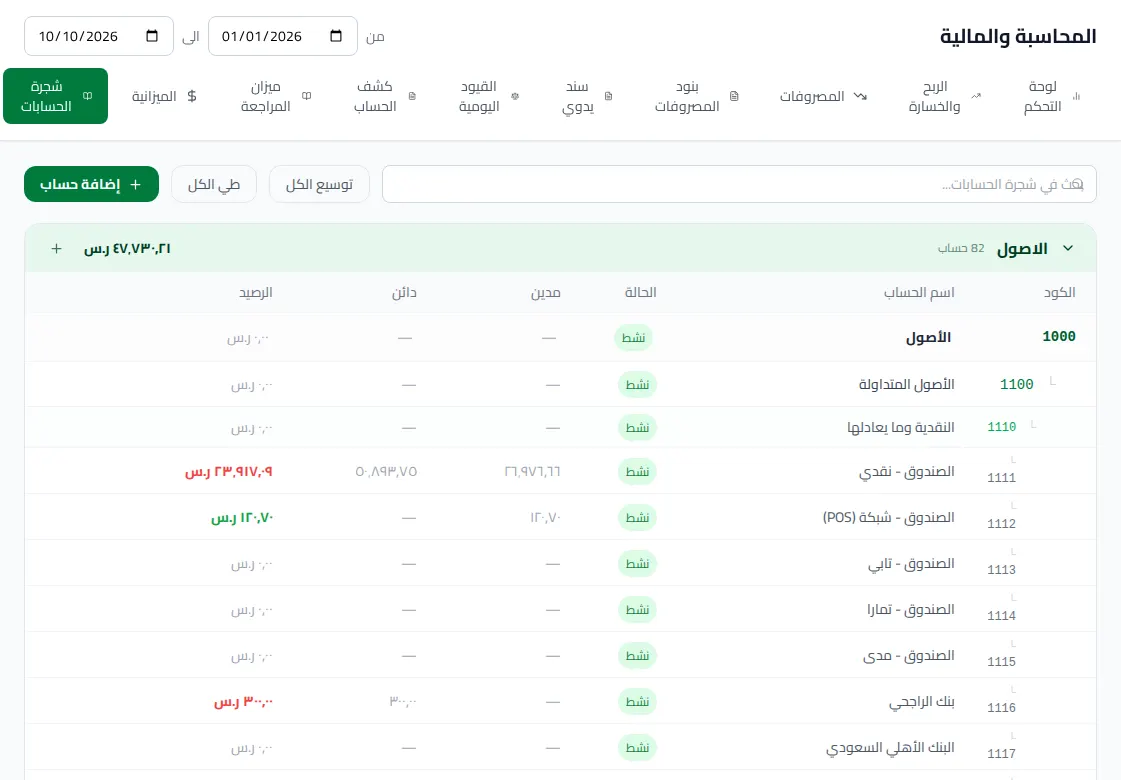Open الميزانية tab

(164, 96)
